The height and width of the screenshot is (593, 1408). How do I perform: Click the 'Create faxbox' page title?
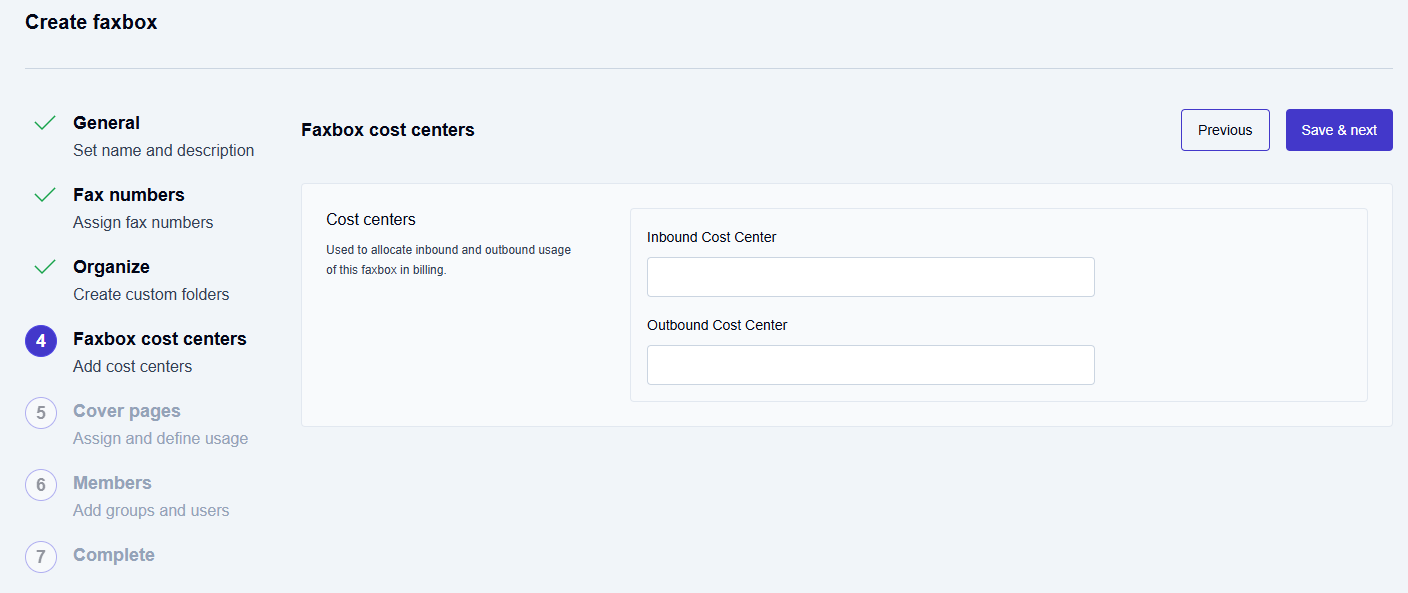(91, 22)
